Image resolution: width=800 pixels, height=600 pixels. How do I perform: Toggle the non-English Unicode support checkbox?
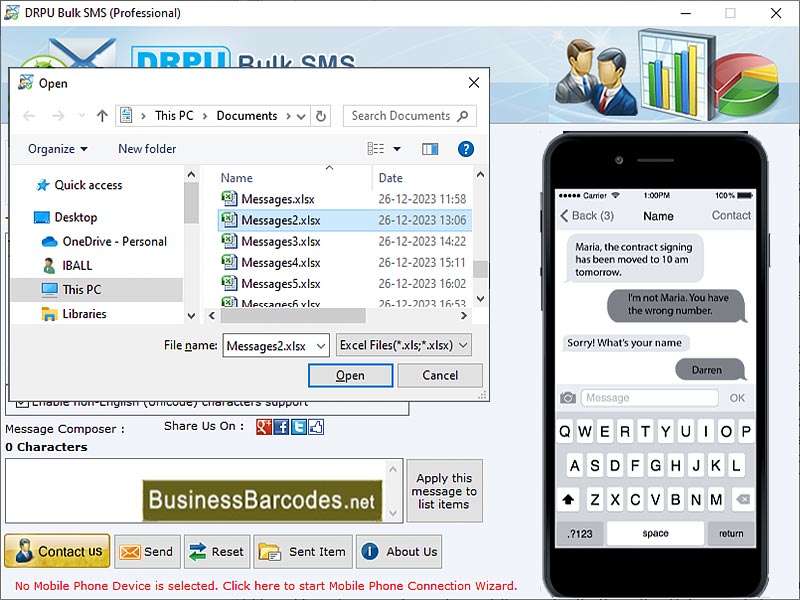click(22, 403)
